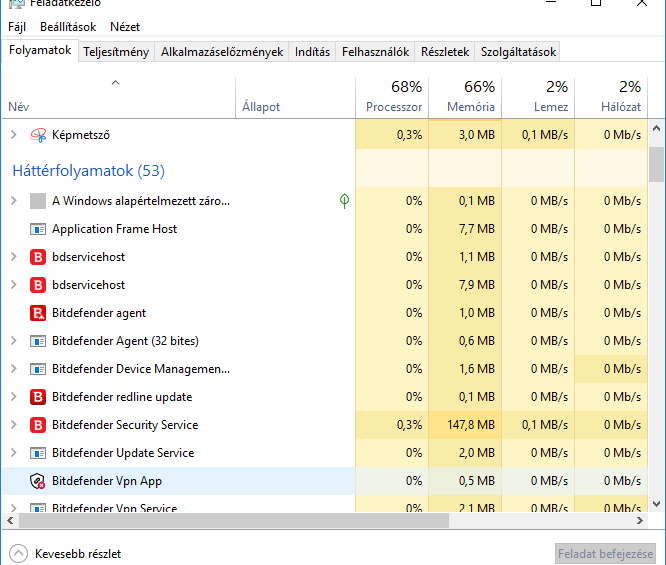The width and height of the screenshot is (666, 565).
Task: Sort by Lemez column header
Action: (538, 98)
